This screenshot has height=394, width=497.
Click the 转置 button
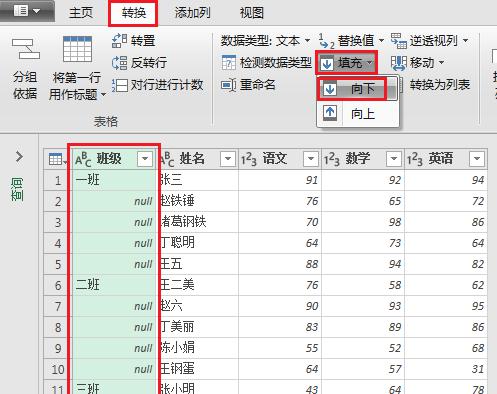[134, 41]
